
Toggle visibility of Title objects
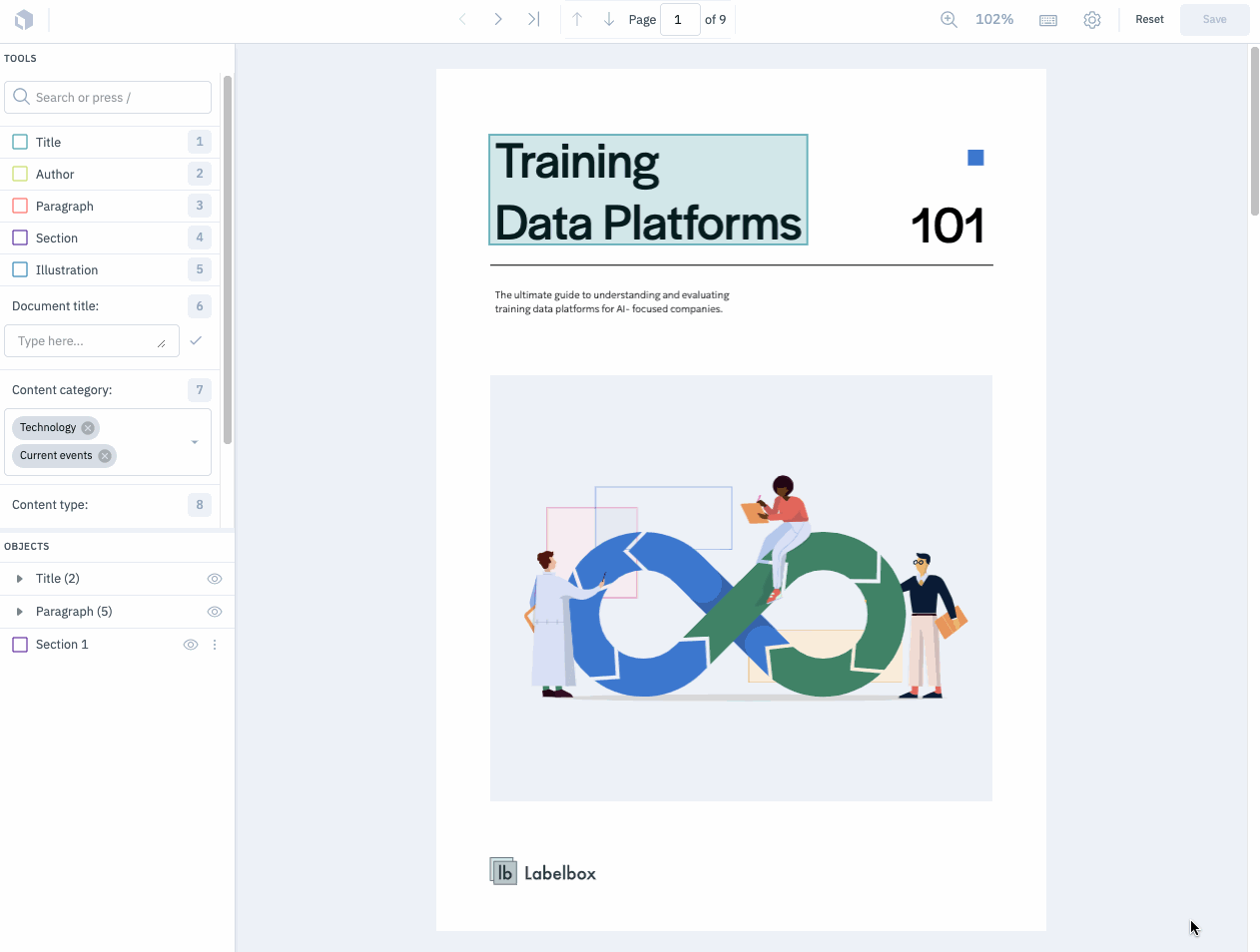point(215,579)
